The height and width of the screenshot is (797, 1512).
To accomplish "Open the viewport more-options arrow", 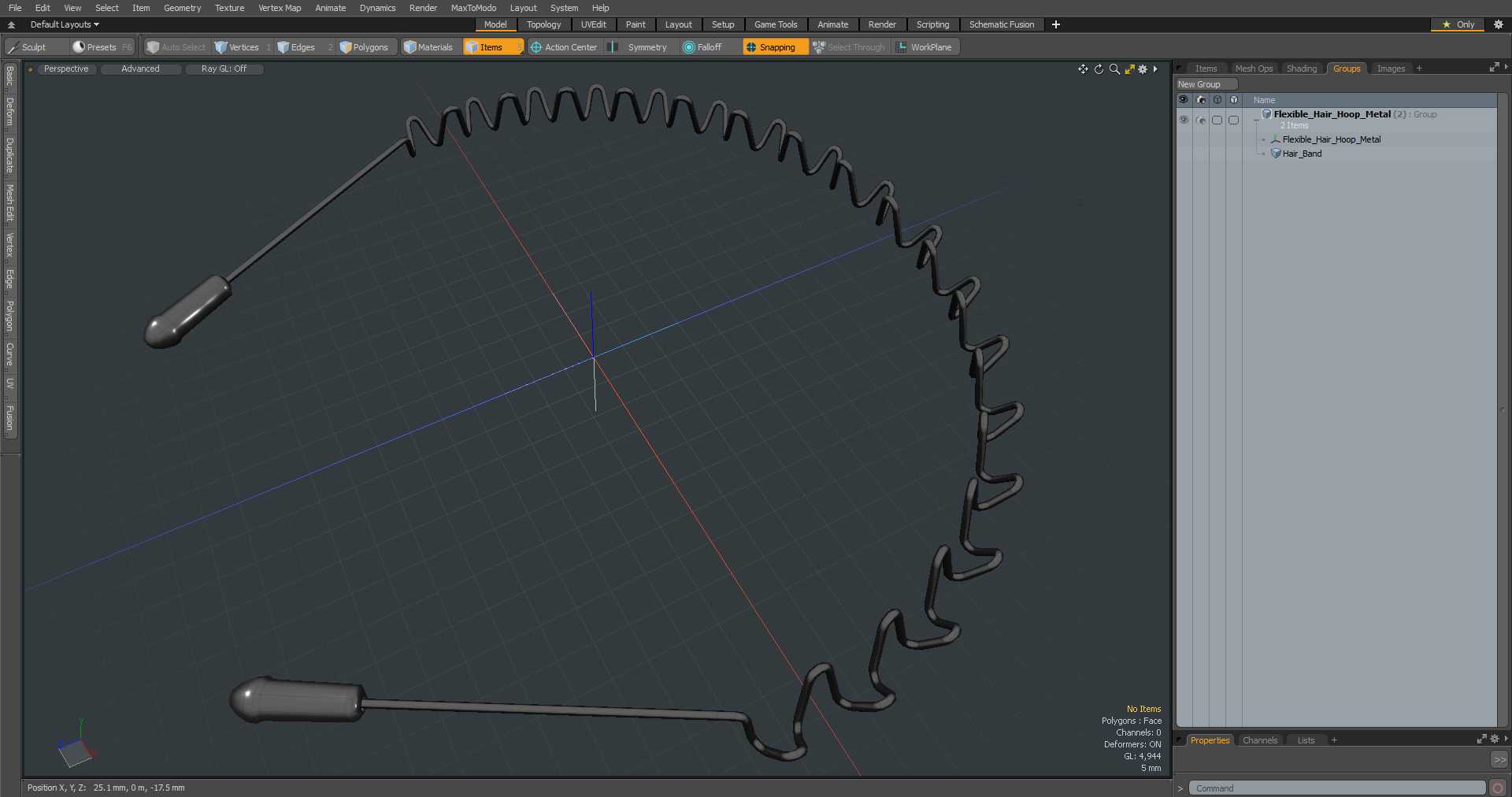I will (x=1155, y=69).
